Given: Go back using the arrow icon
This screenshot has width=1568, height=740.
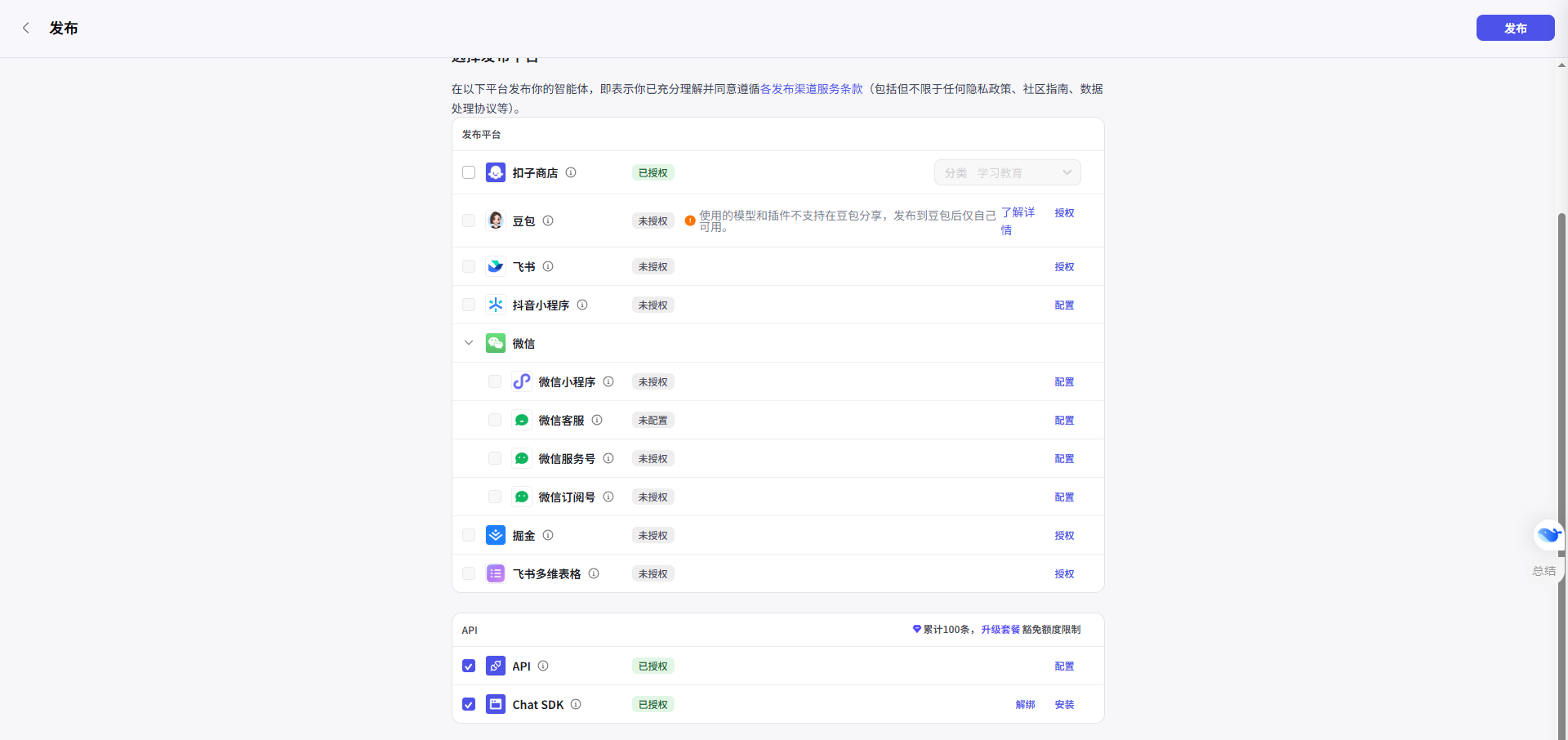Looking at the screenshot, I should click(x=26, y=28).
